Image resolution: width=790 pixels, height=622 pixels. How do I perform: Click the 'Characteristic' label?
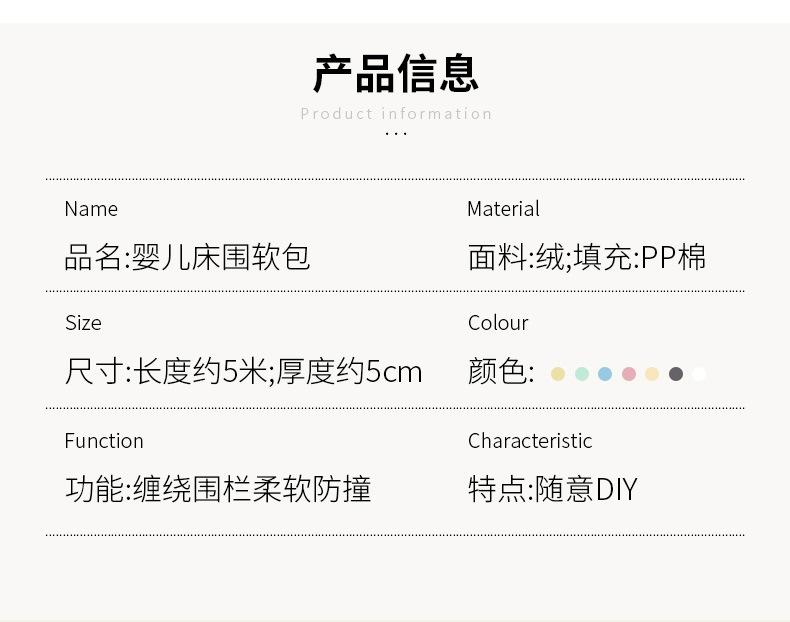point(530,441)
